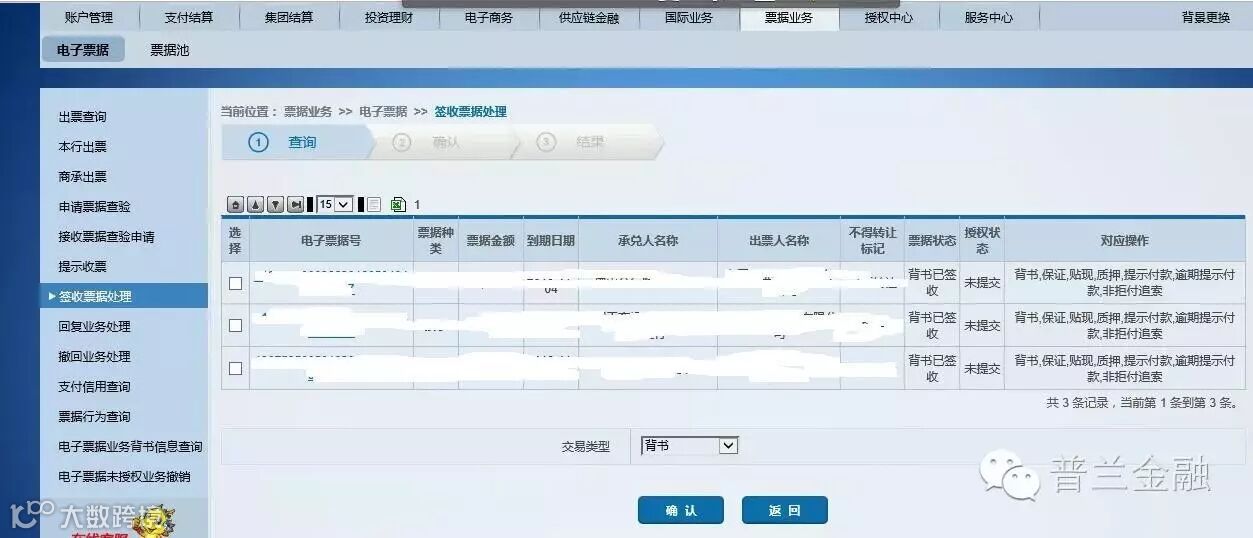Open the 电子商务 menu
Screen dimensions: 1253x538
pyautogui.click(x=489, y=18)
